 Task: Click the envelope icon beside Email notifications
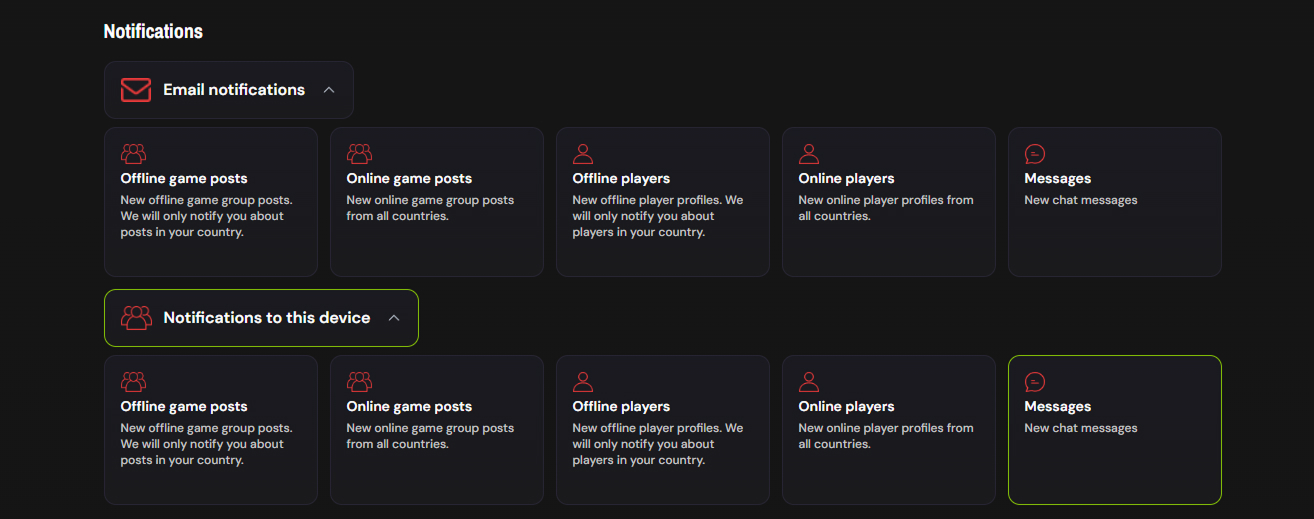(x=135, y=90)
